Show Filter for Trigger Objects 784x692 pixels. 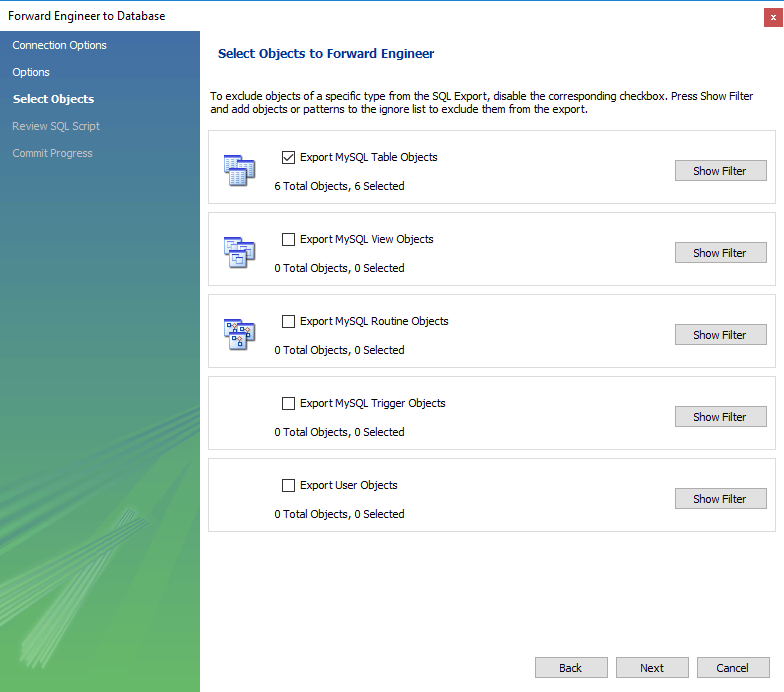pyautogui.click(x=720, y=417)
